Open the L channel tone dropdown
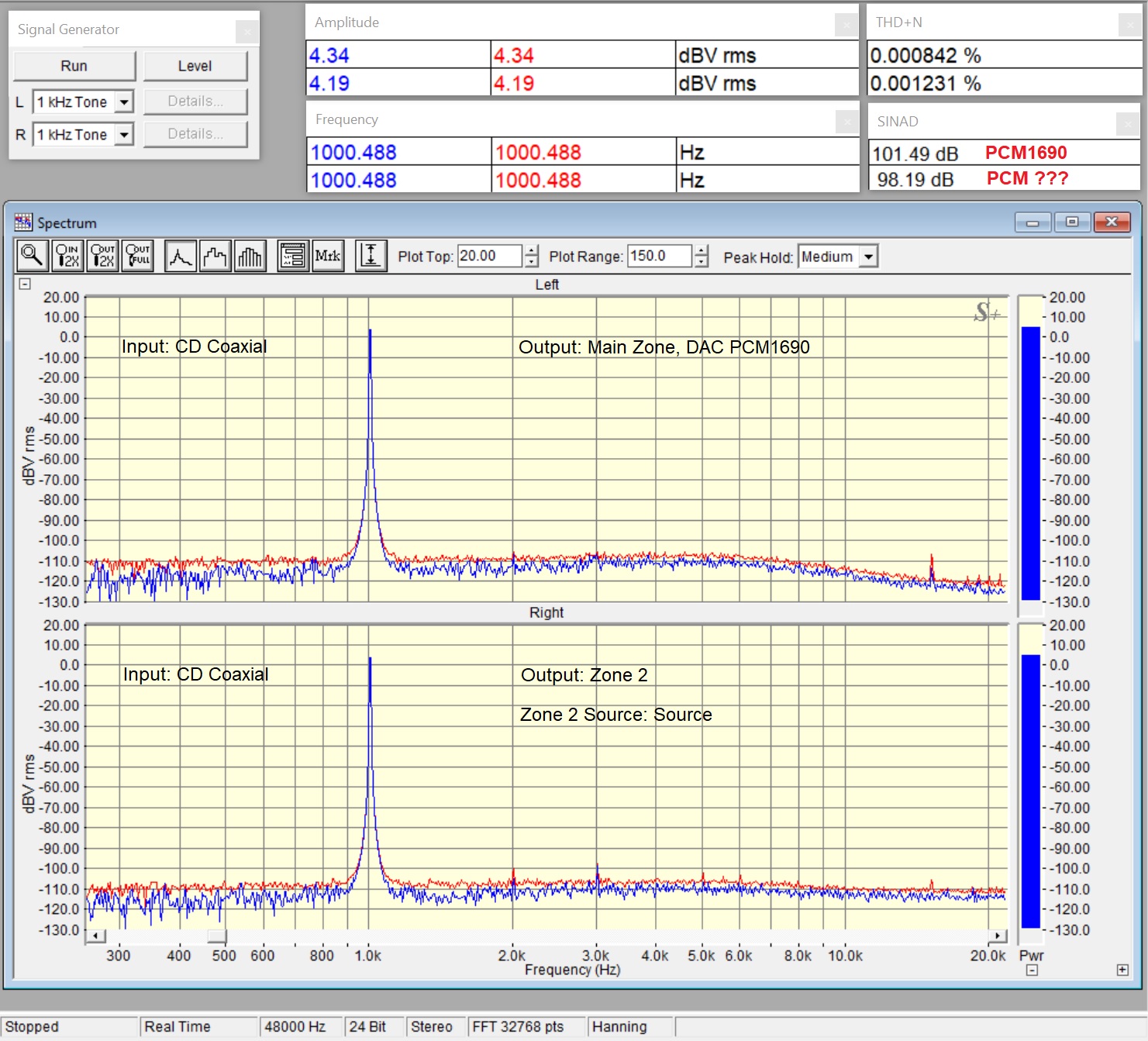This screenshot has width=1148, height=1041. (x=124, y=102)
